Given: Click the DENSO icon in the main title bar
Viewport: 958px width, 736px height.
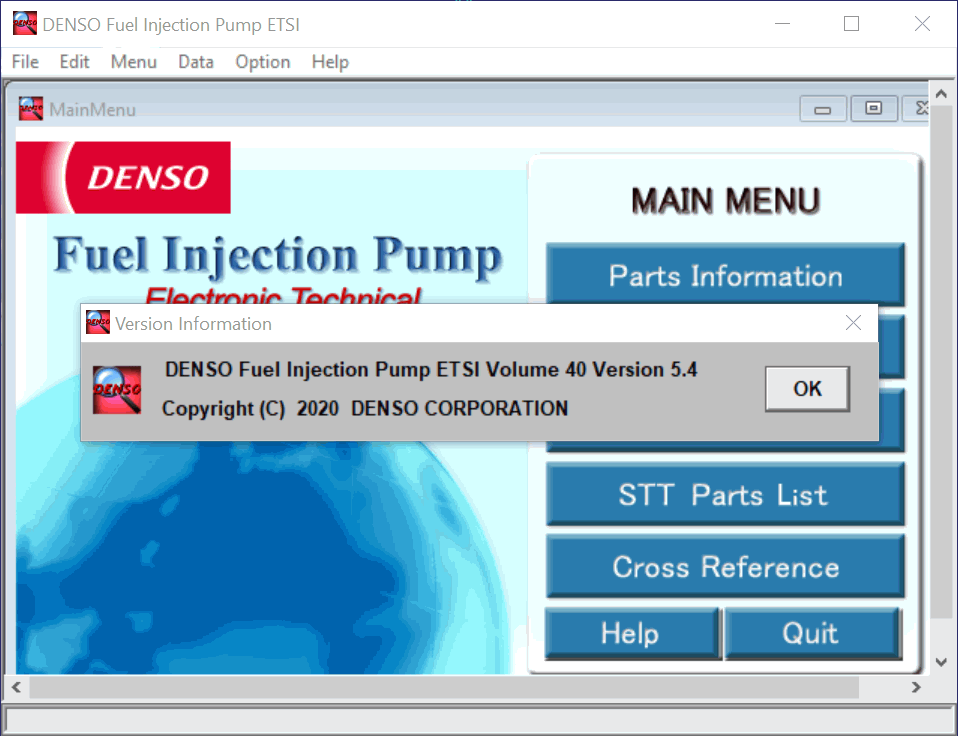Looking at the screenshot, I should [x=23, y=22].
